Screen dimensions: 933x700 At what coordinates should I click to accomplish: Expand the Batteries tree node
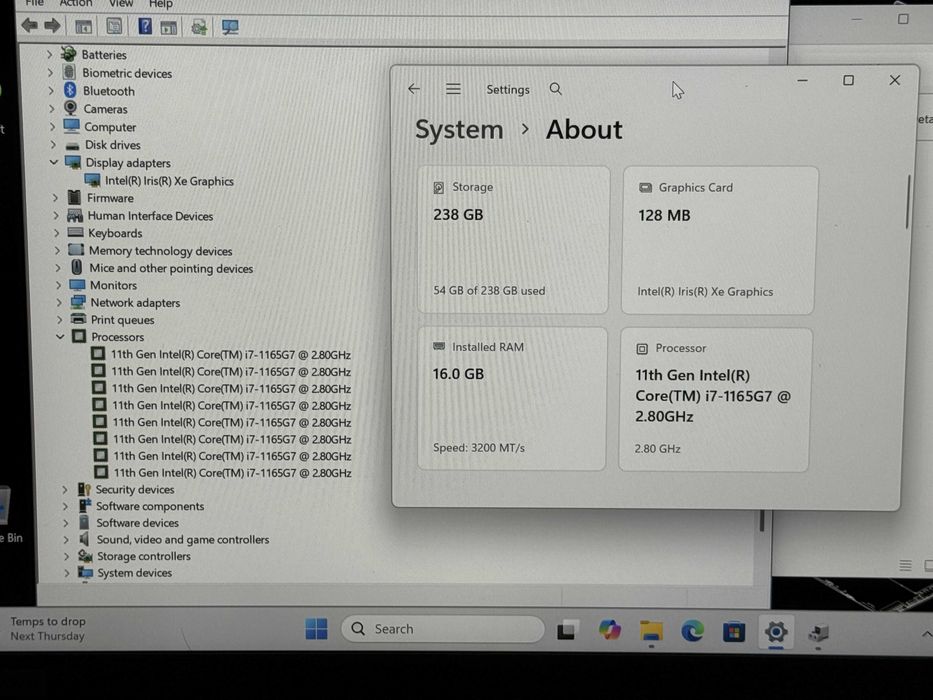(x=49, y=55)
